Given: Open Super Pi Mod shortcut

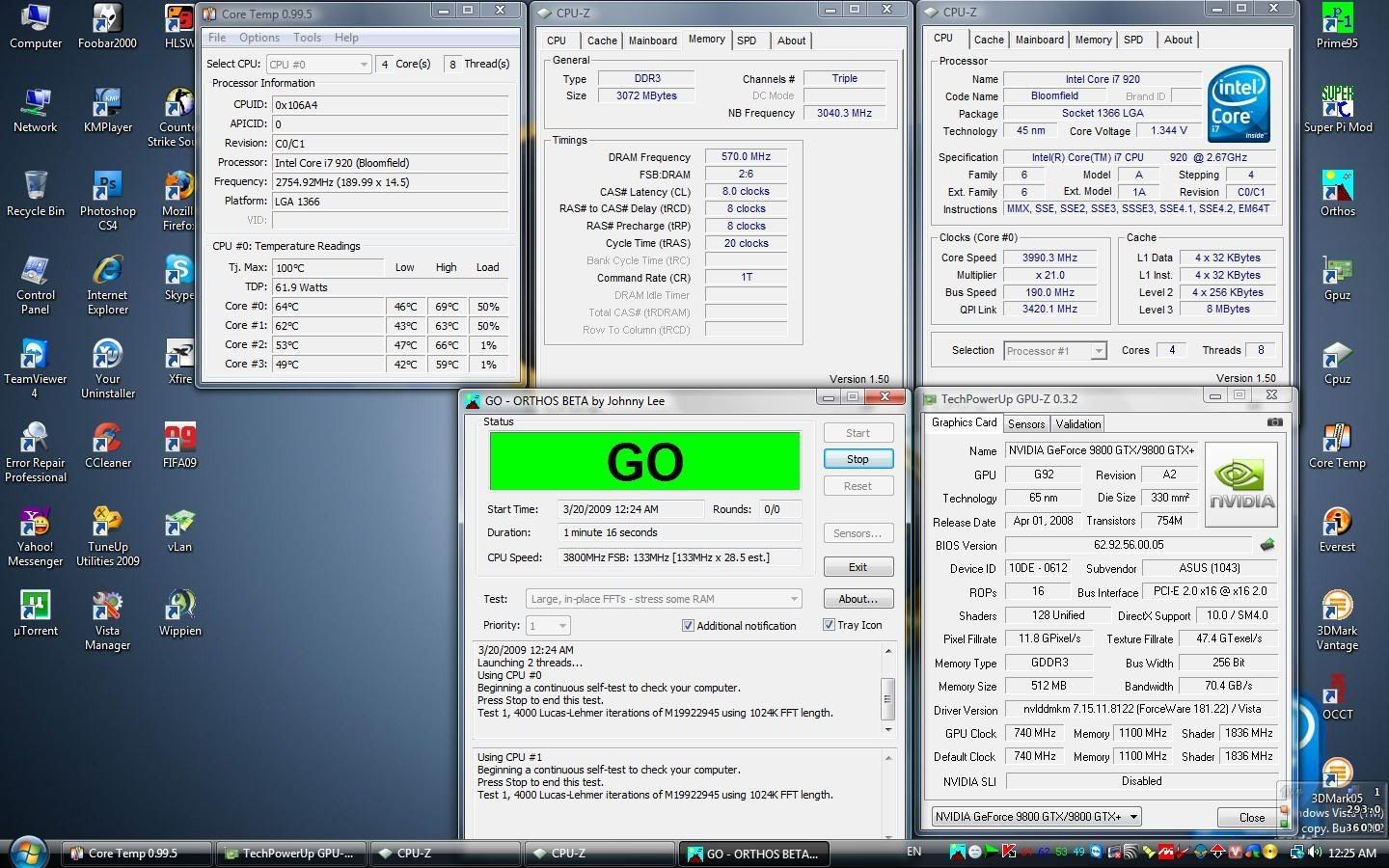Looking at the screenshot, I should pyautogui.click(x=1337, y=110).
